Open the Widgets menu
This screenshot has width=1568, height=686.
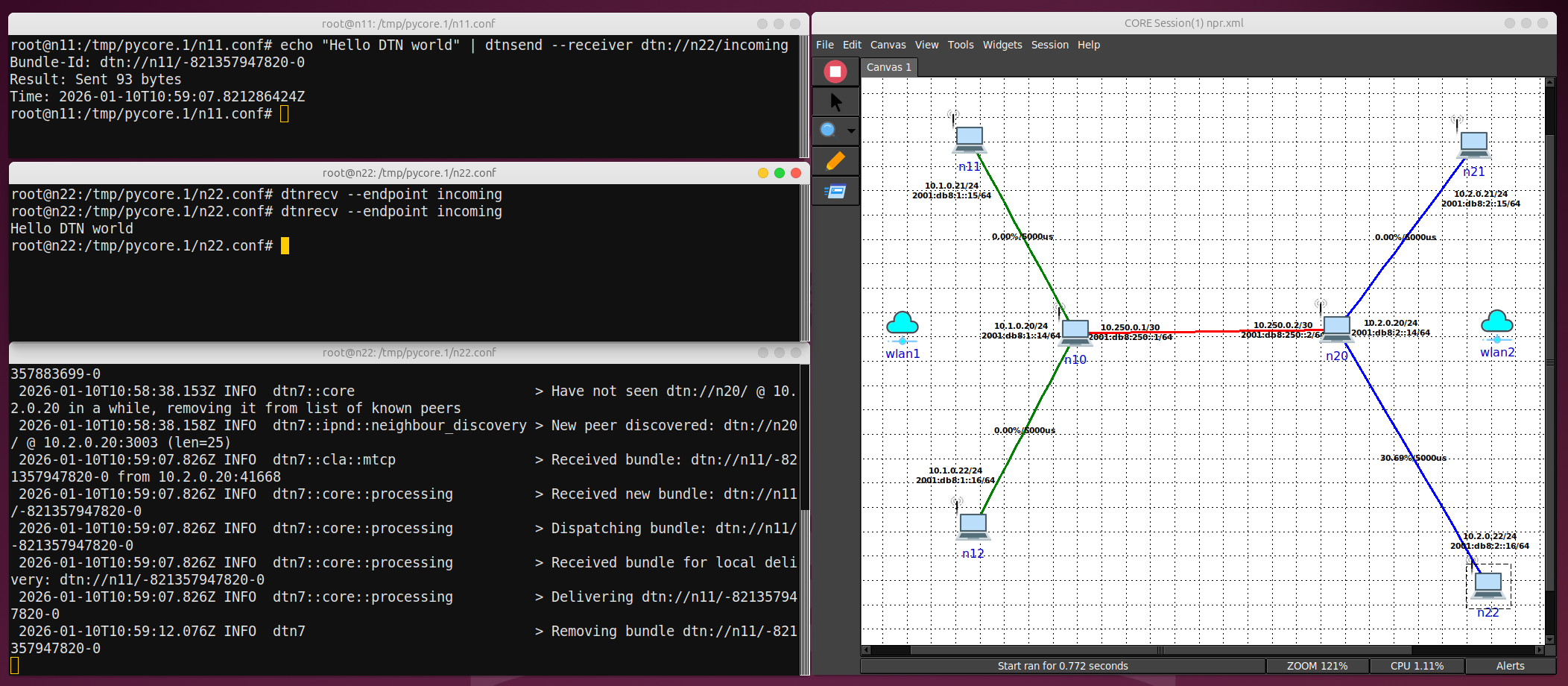[1002, 45]
